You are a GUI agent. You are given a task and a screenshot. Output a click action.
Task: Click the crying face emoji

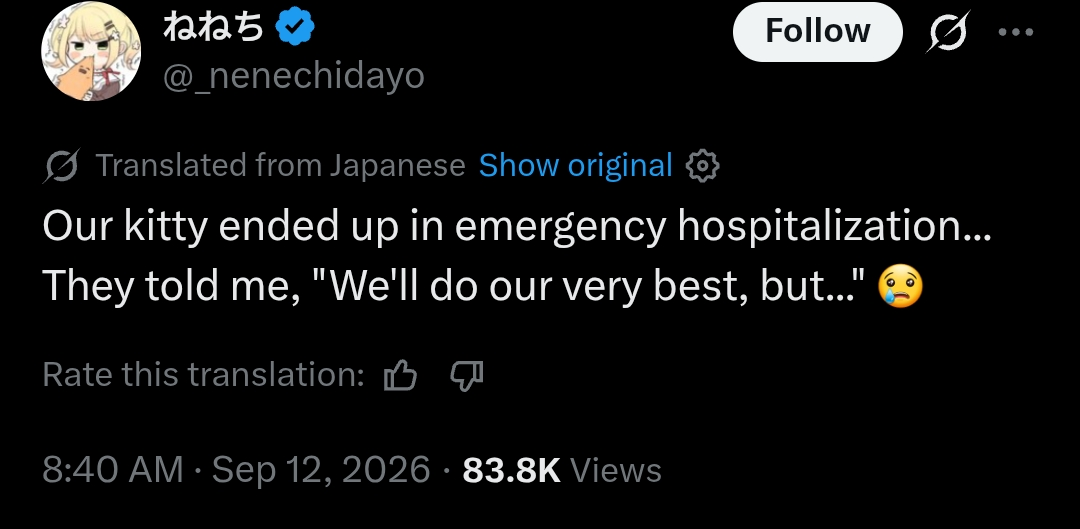900,287
